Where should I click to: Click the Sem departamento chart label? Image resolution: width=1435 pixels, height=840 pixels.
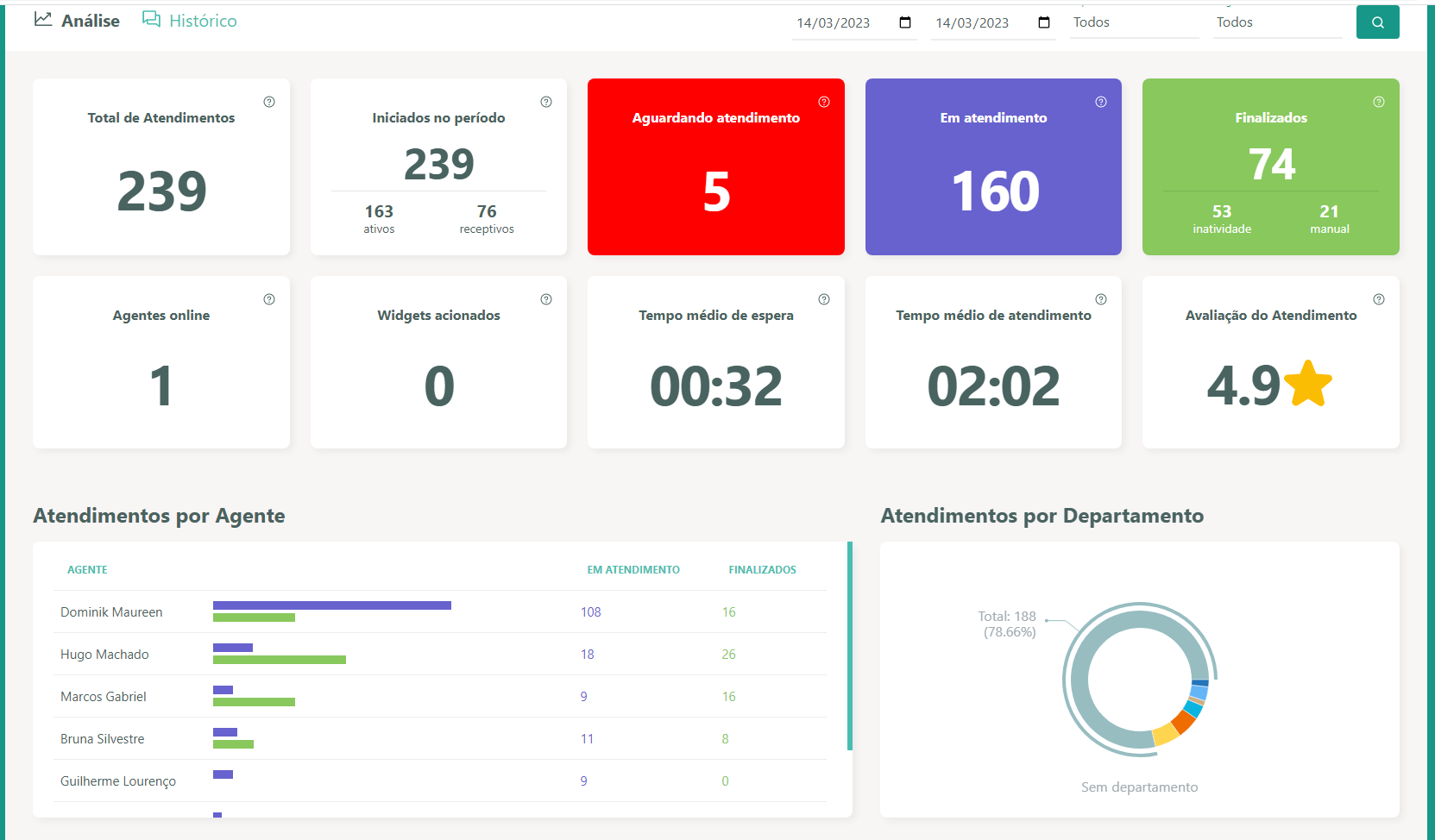(1139, 787)
